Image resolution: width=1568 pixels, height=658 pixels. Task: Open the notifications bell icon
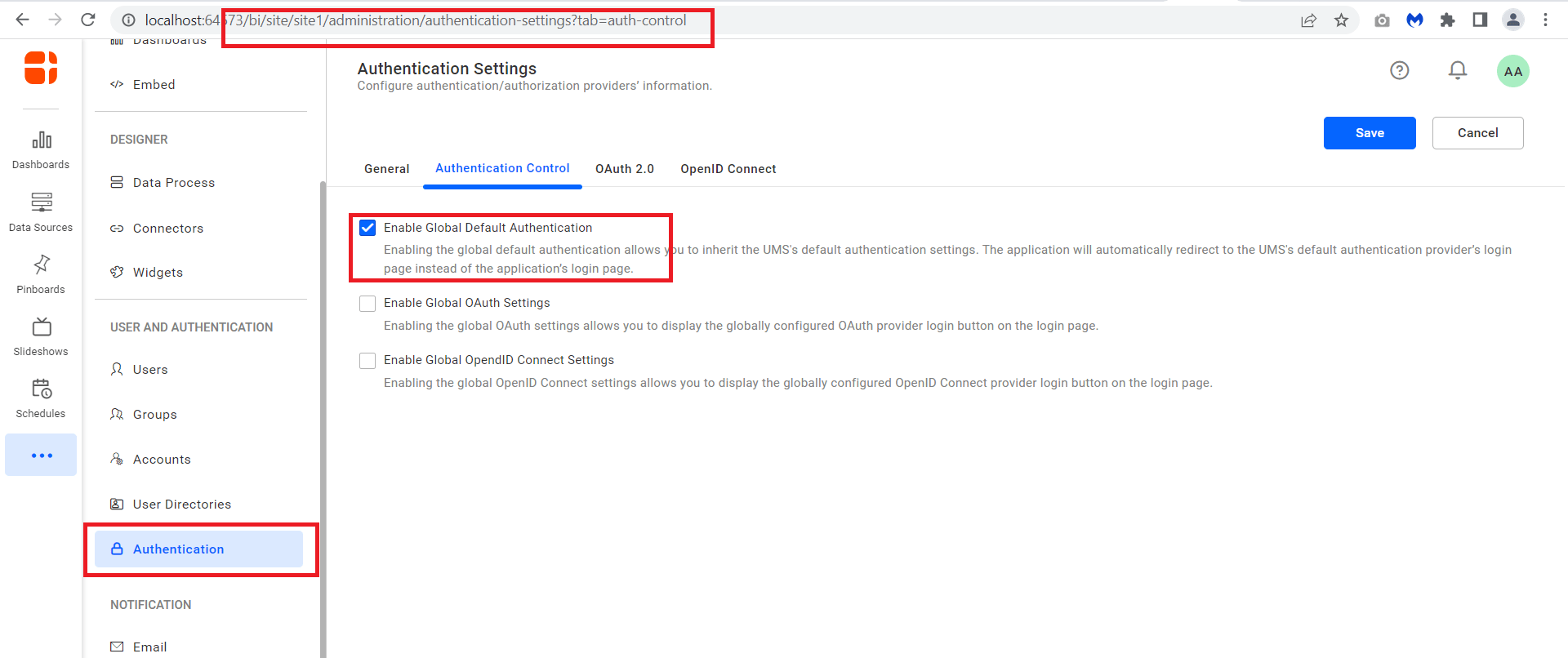click(x=1458, y=70)
